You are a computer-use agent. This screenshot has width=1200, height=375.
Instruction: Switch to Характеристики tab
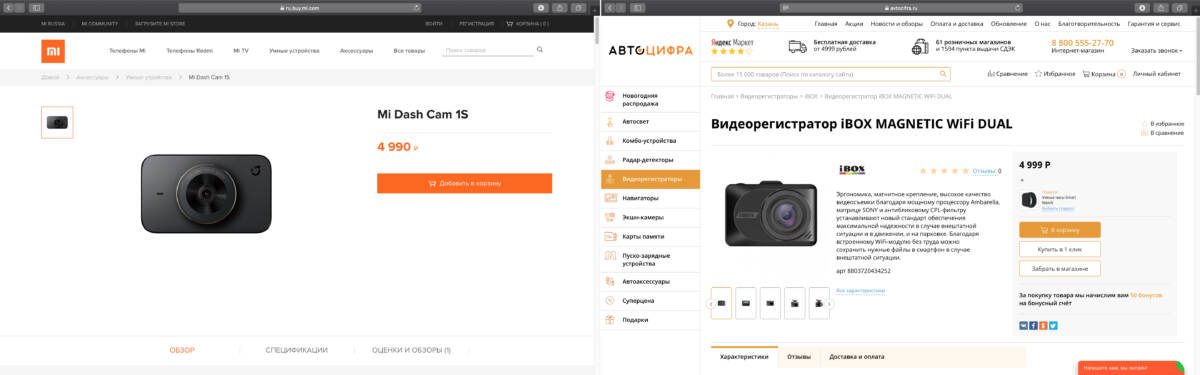click(x=744, y=357)
